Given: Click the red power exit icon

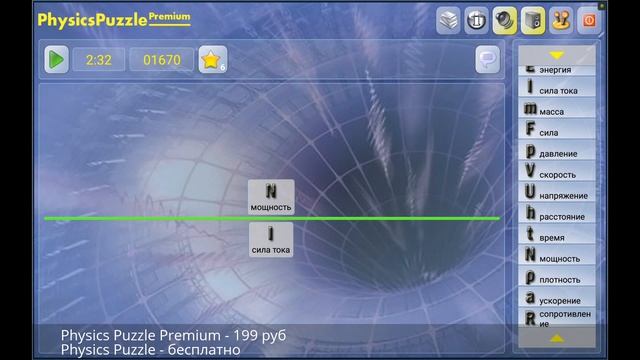Looking at the screenshot, I should 589,20.
